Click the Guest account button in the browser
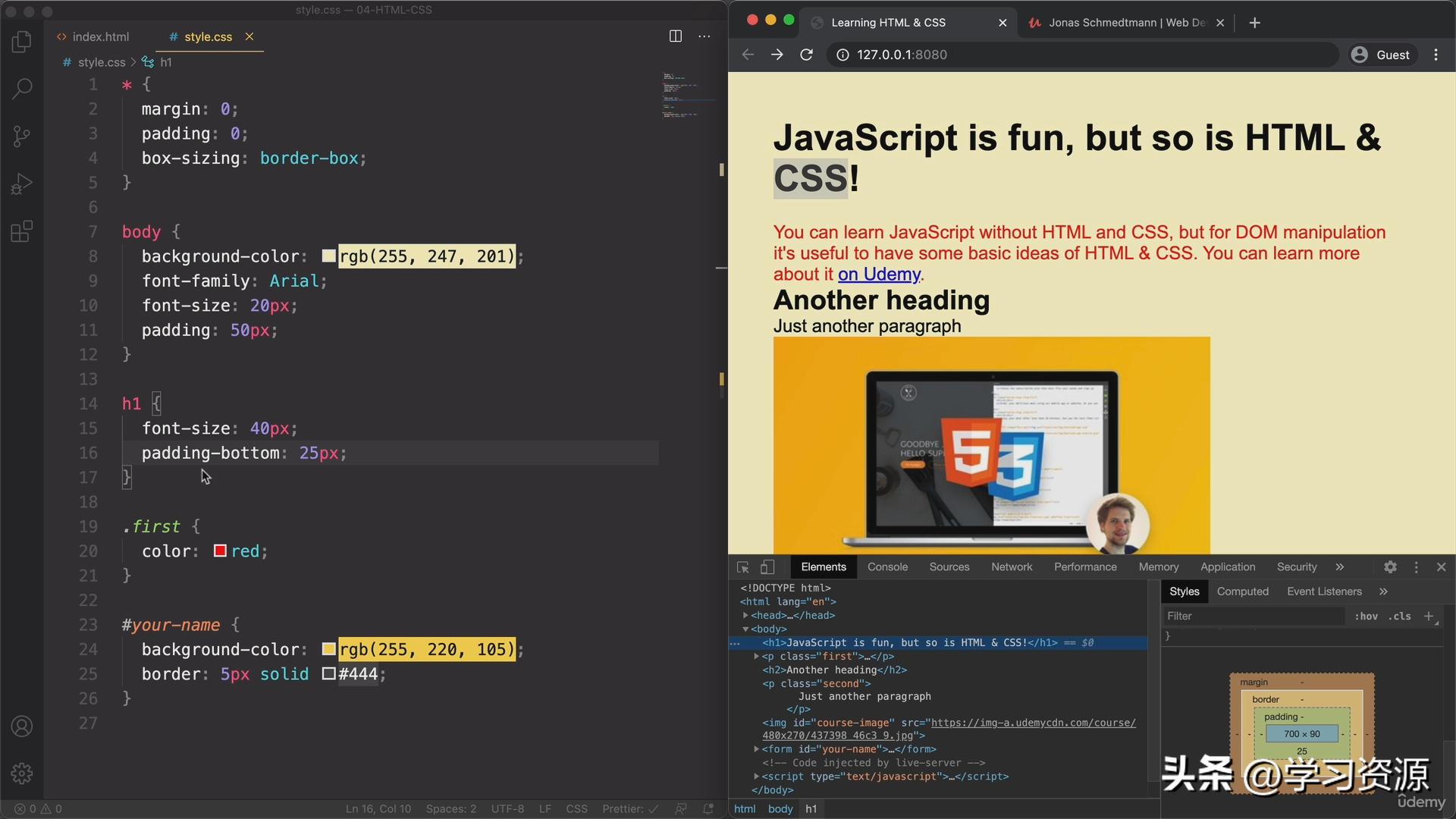Screen dimensions: 1456x819 click(x=1382, y=54)
